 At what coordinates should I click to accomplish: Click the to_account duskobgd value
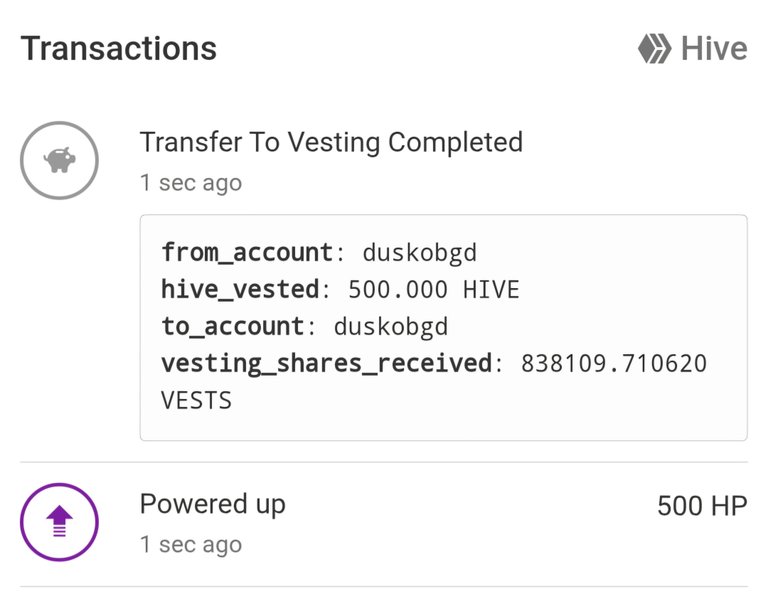(391, 327)
